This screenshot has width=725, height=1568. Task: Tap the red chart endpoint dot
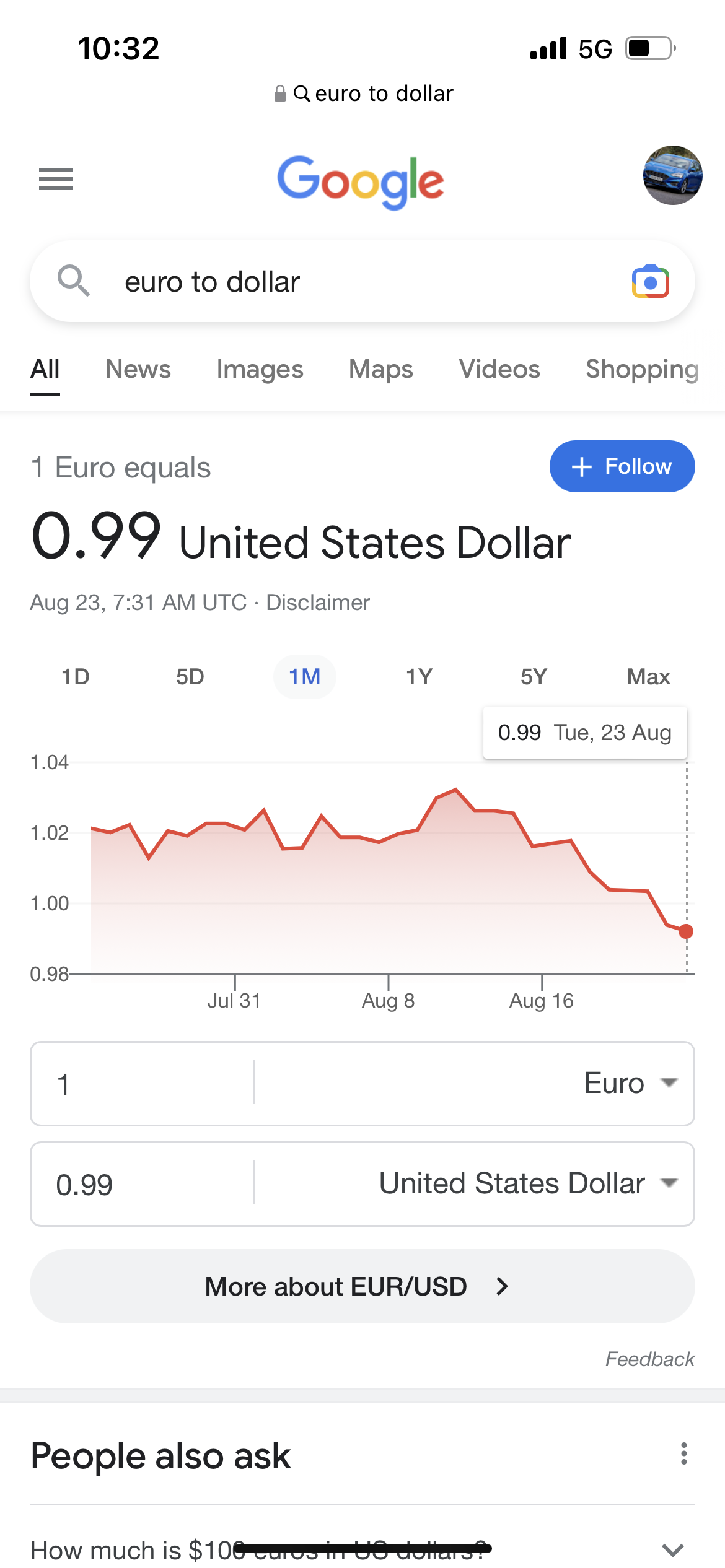tap(685, 931)
